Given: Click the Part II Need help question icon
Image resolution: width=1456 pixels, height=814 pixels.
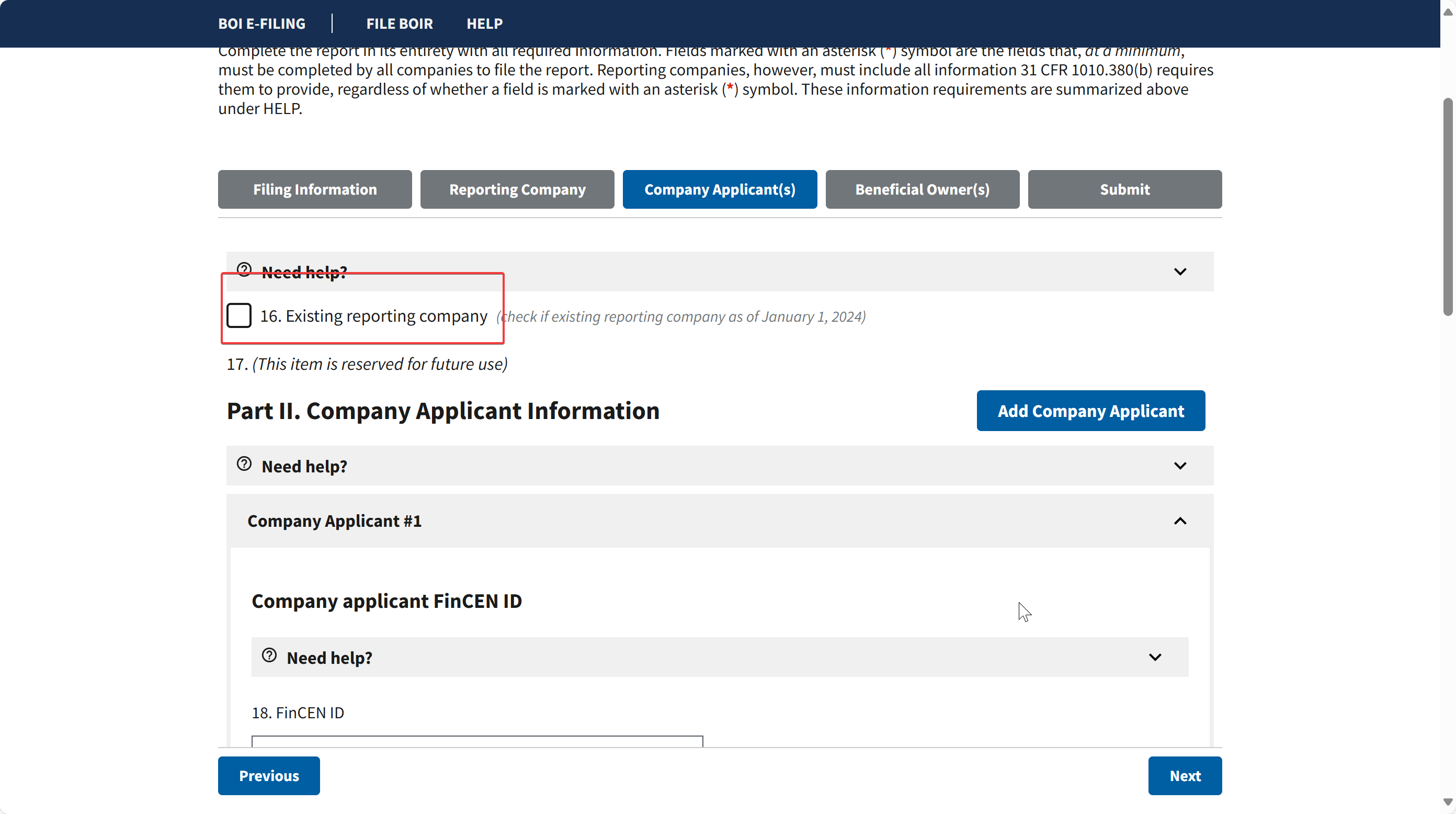Looking at the screenshot, I should (244, 464).
